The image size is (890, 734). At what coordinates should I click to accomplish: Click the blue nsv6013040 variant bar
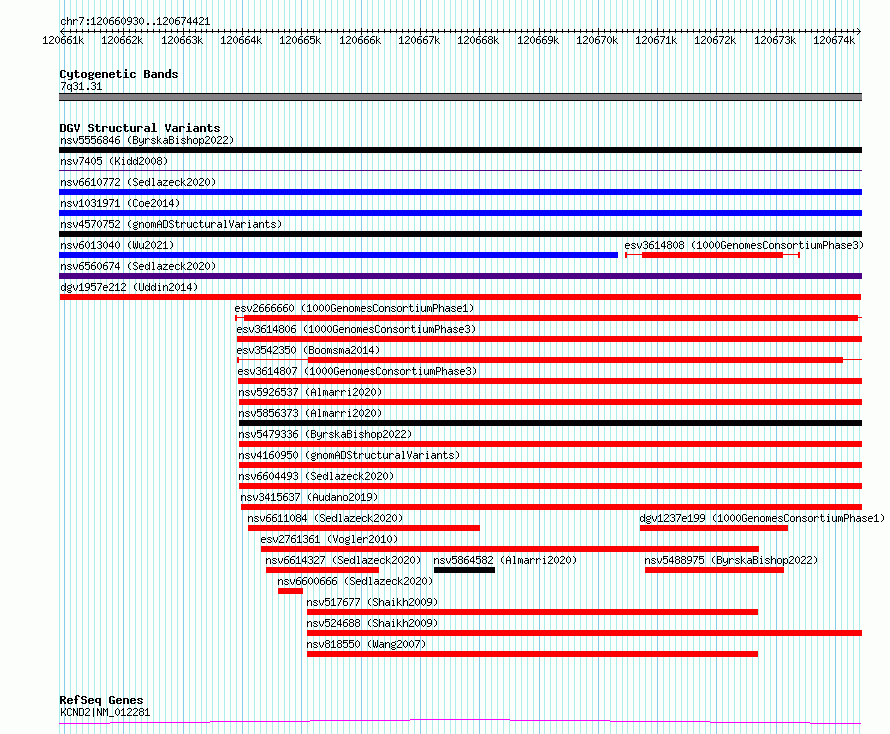(x=338, y=255)
